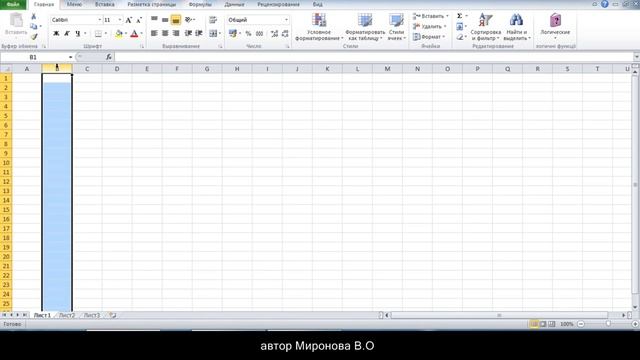Screen dimensions: 640x360
Task: Increase font size with the large A icon
Action: click(129, 20)
